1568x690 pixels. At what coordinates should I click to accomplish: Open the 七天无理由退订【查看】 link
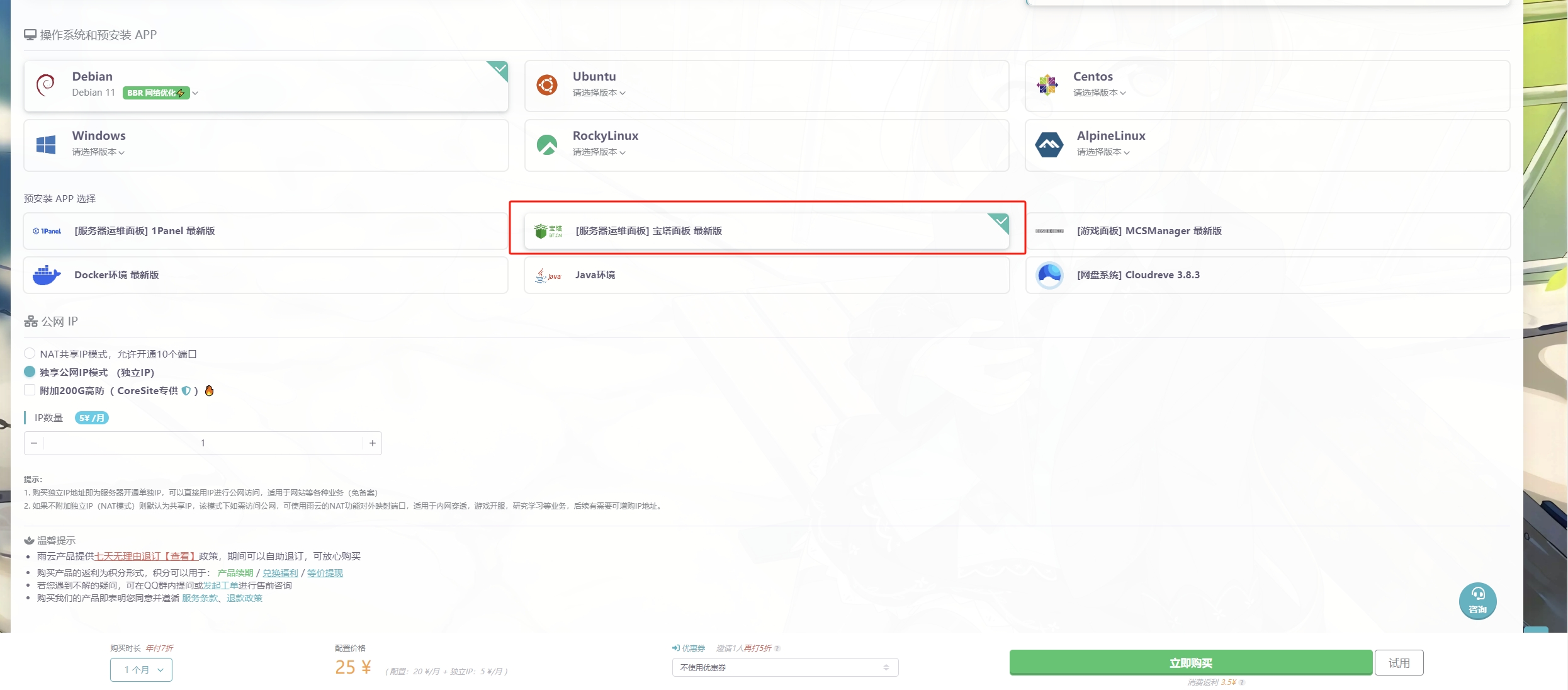(146, 557)
